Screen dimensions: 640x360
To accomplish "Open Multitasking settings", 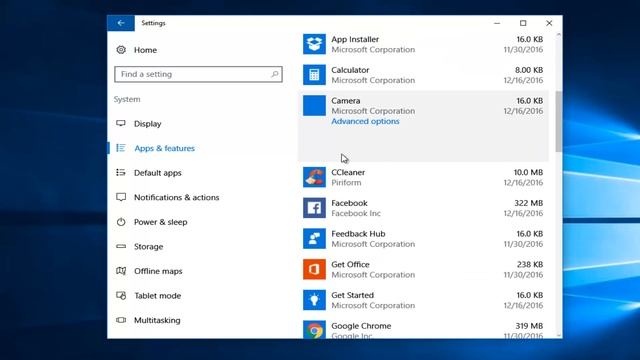I will [157, 320].
